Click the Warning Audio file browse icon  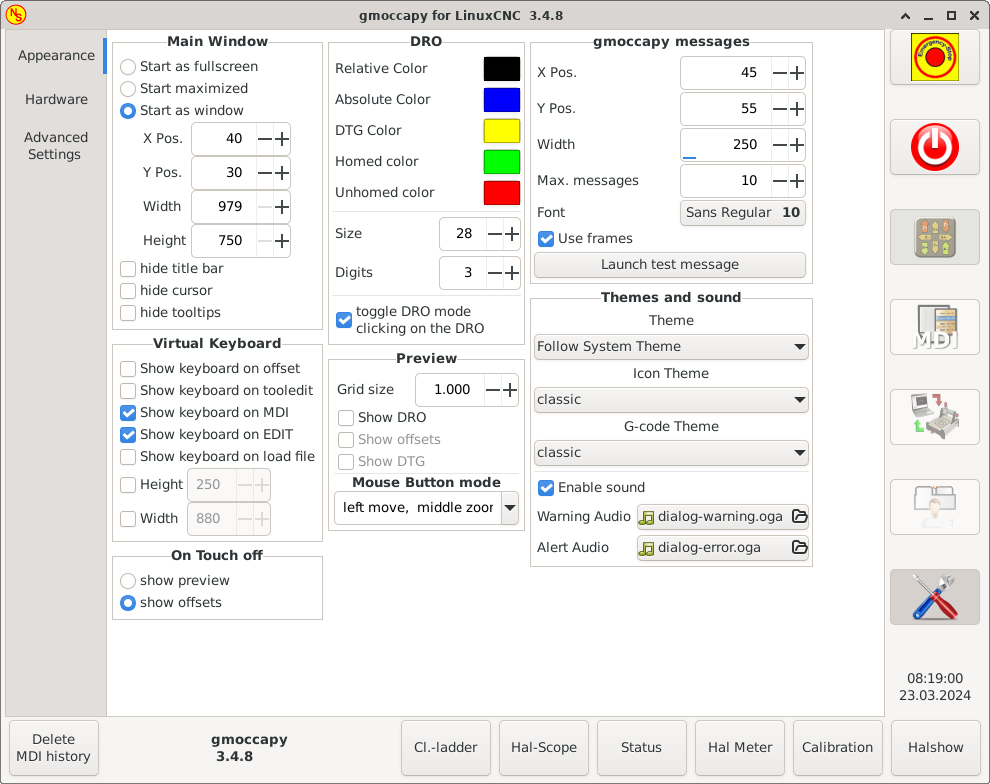point(800,516)
